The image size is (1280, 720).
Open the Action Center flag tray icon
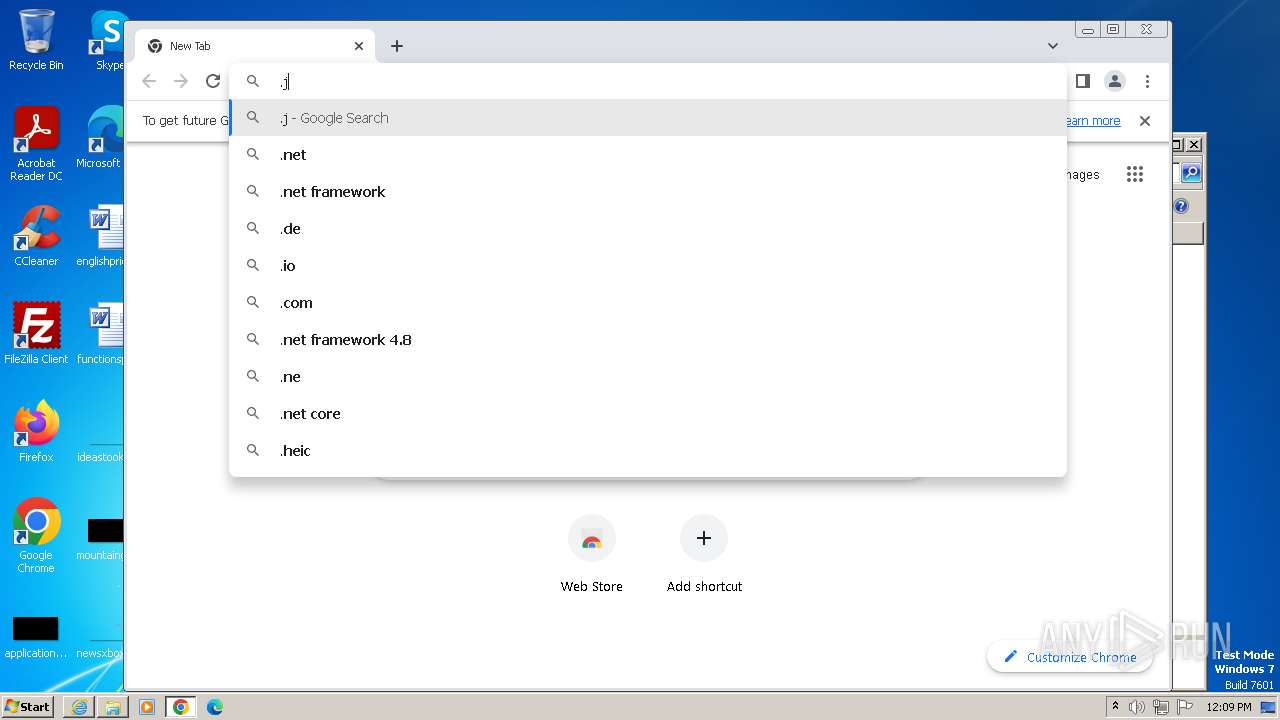pyautogui.click(x=1183, y=707)
